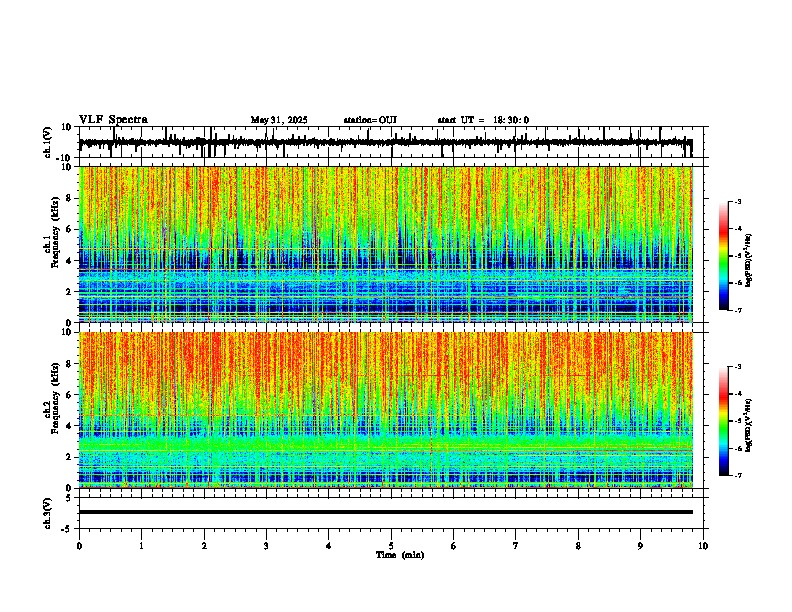Select the date label "May 31, 2025"

[x=279, y=120]
